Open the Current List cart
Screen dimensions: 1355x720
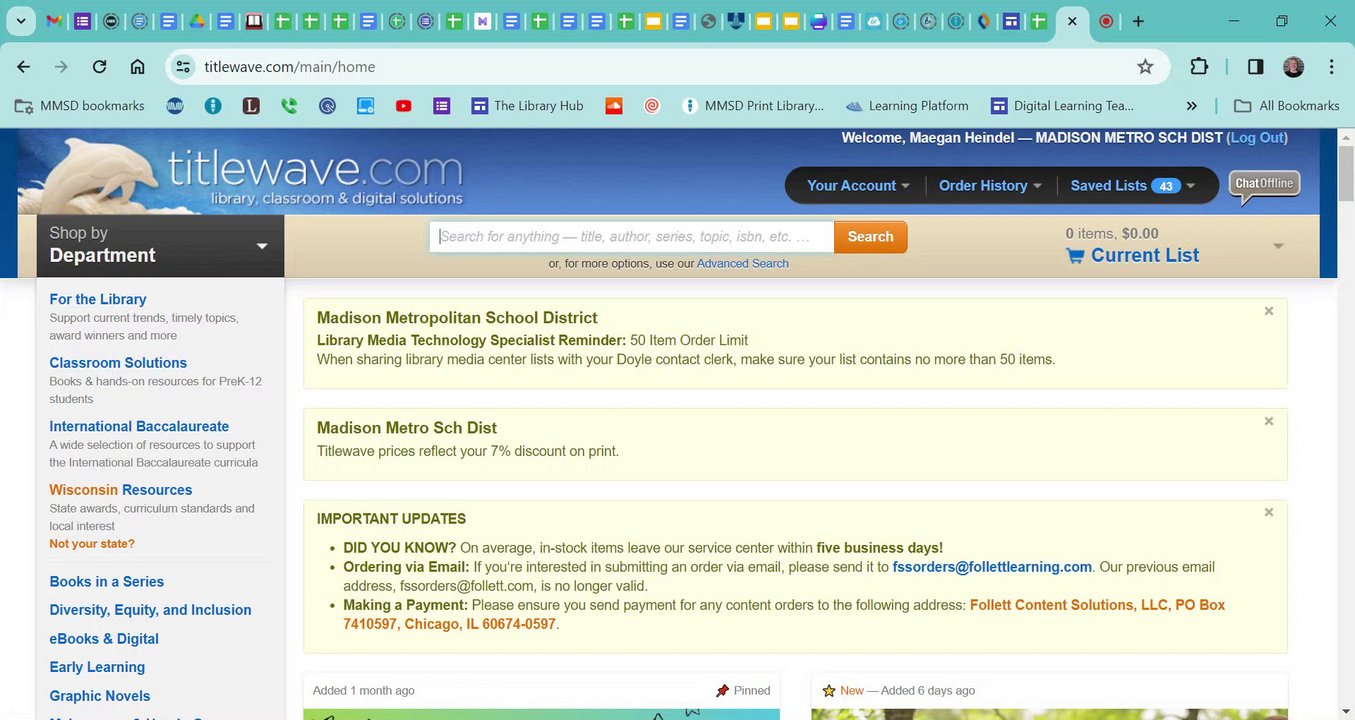[1133, 255]
